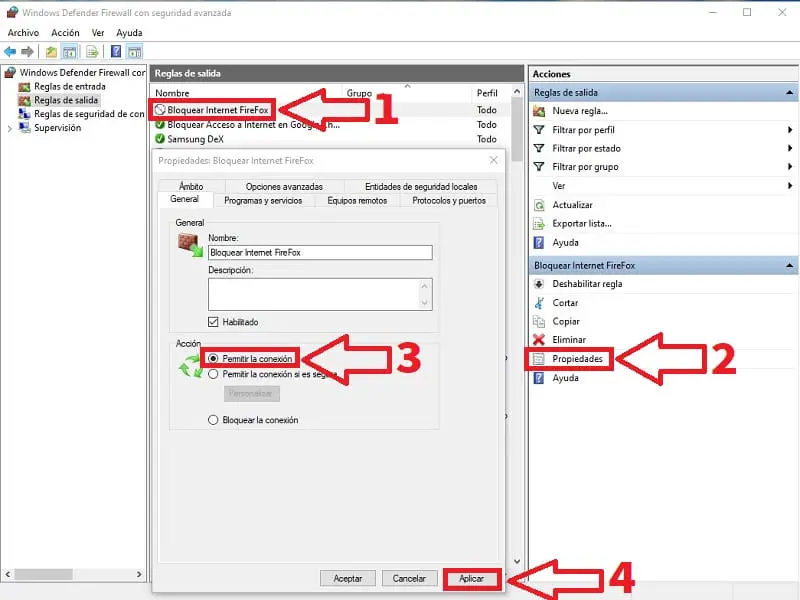Select Permitir la conexión si es segura option

coord(213,374)
